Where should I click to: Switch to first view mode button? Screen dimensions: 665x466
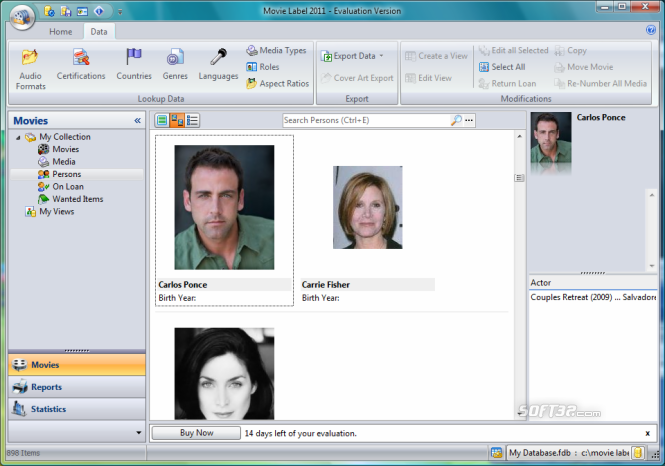click(162, 120)
